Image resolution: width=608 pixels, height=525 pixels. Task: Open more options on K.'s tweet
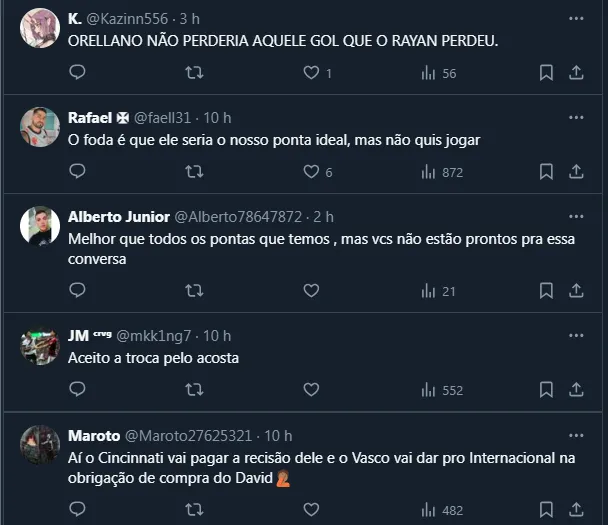coord(576,18)
